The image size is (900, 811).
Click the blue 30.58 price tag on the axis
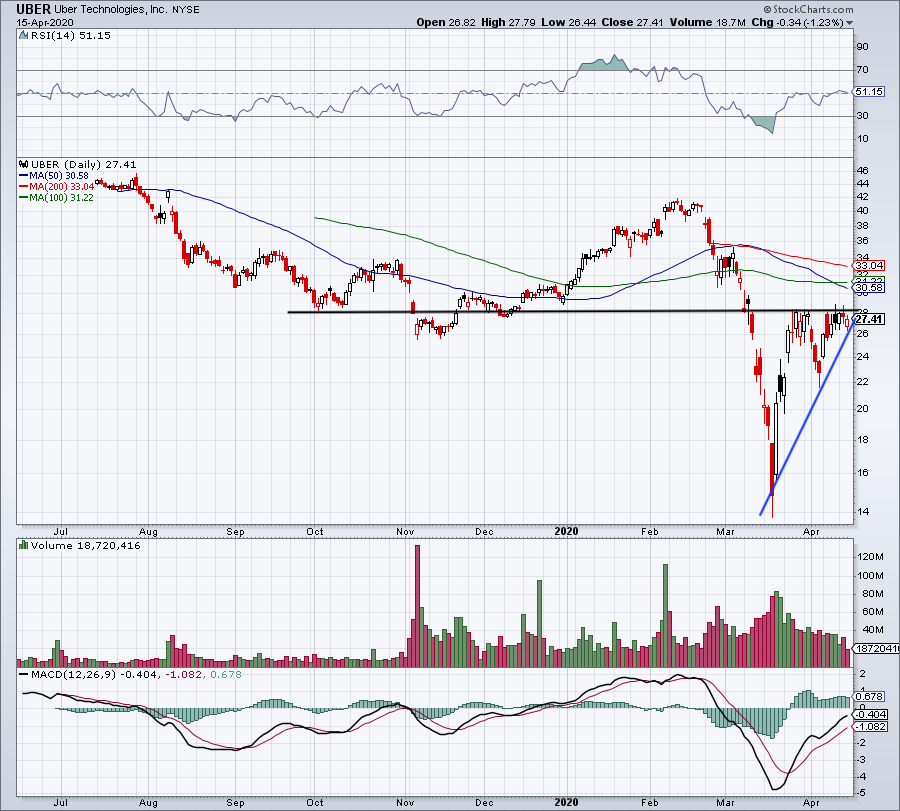tap(869, 288)
